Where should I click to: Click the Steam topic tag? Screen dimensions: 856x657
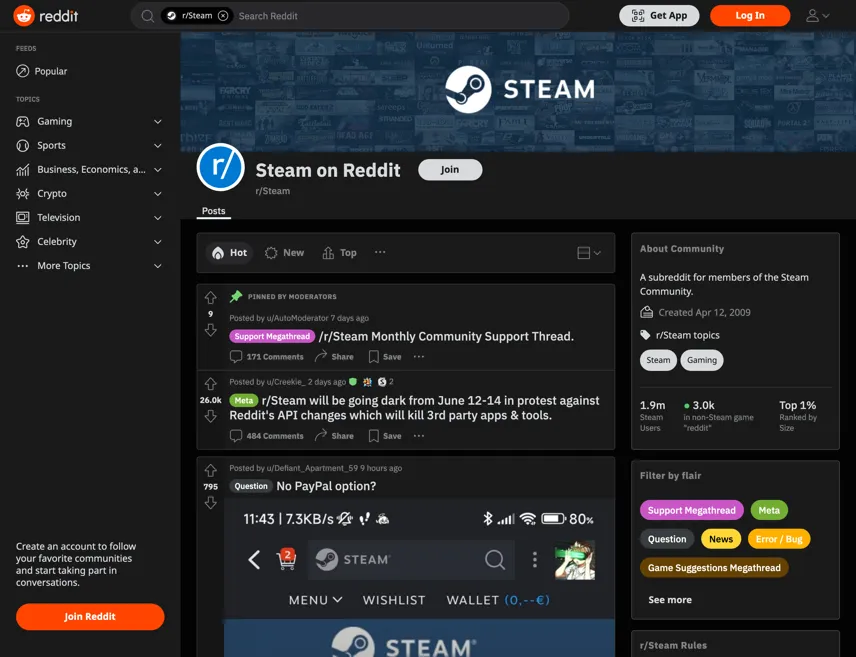[x=658, y=360]
